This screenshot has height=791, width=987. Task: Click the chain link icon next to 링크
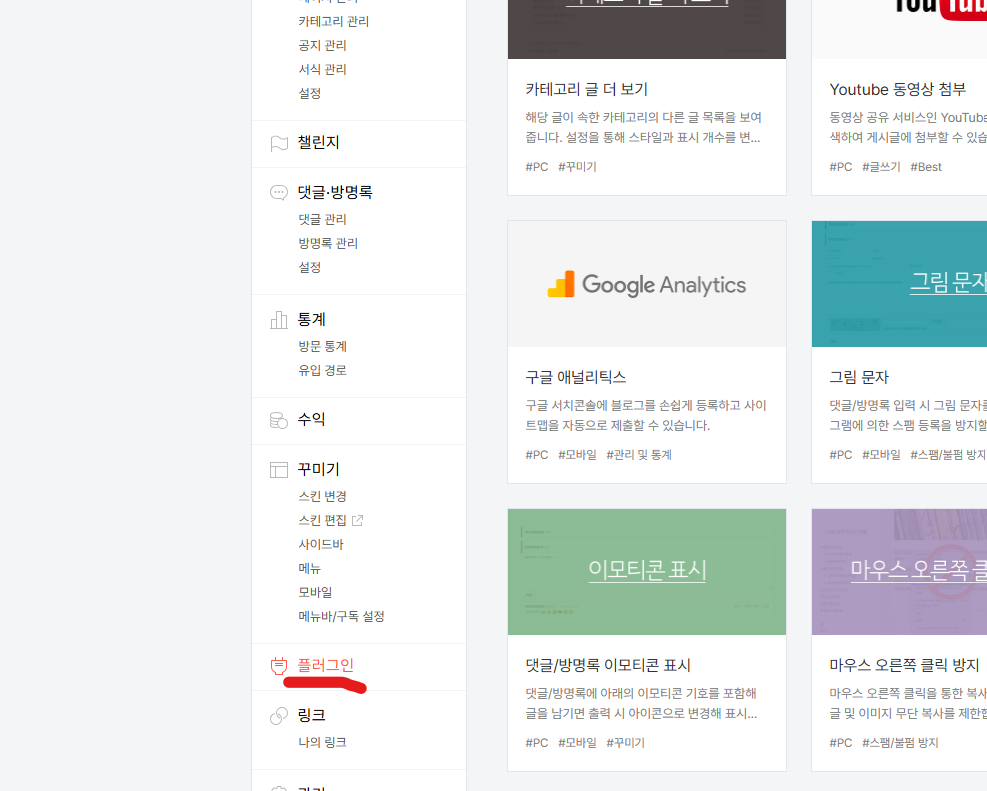click(279, 715)
